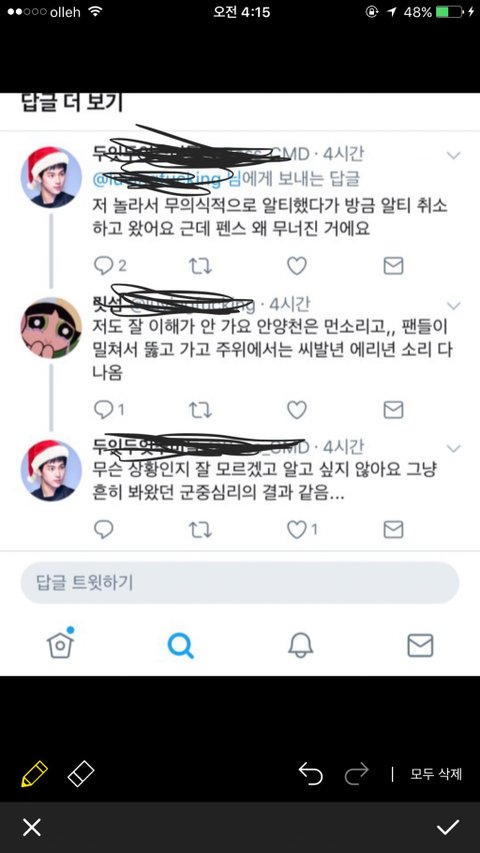Viewport: 480px width, 853px height.
Task: Select the eraser tool
Action: pyautogui.click(x=81, y=774)
